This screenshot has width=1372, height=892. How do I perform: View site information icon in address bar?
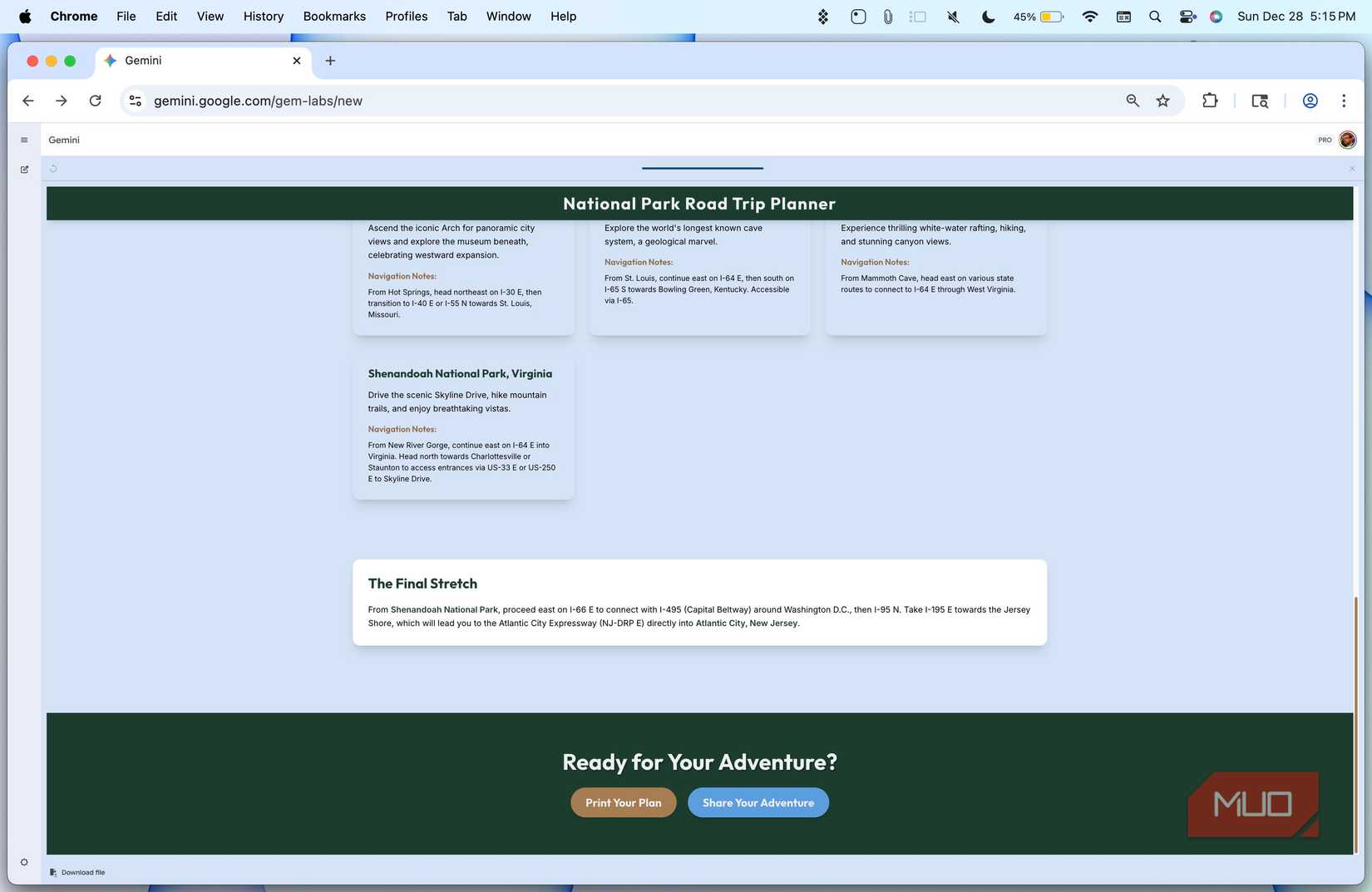tap(135, 101)
